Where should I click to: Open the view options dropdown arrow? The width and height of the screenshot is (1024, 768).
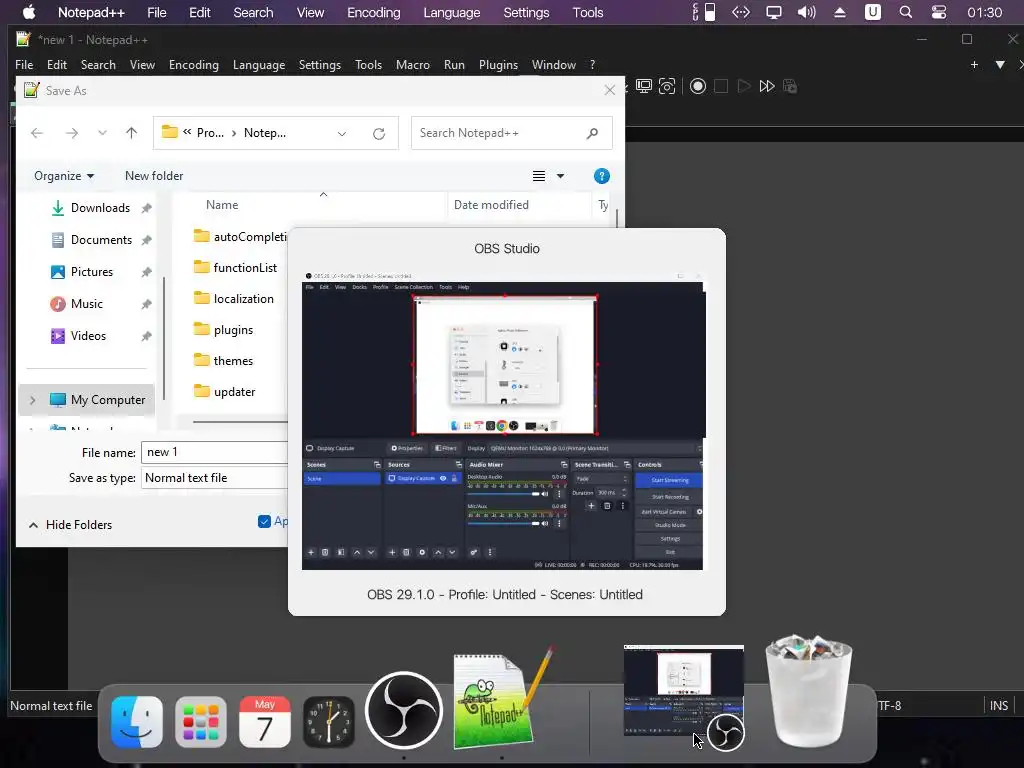560,176
